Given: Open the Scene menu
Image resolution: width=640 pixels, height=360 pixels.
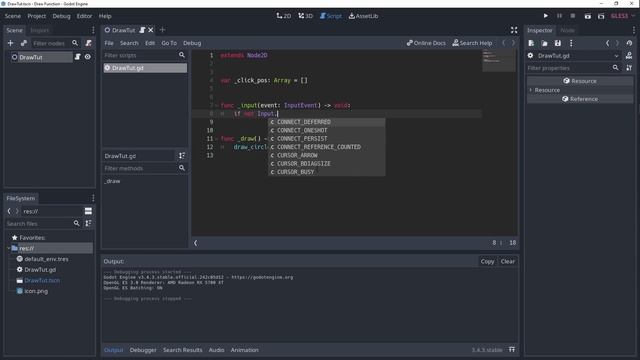Looking at the screenshot, I should (13, 16).
